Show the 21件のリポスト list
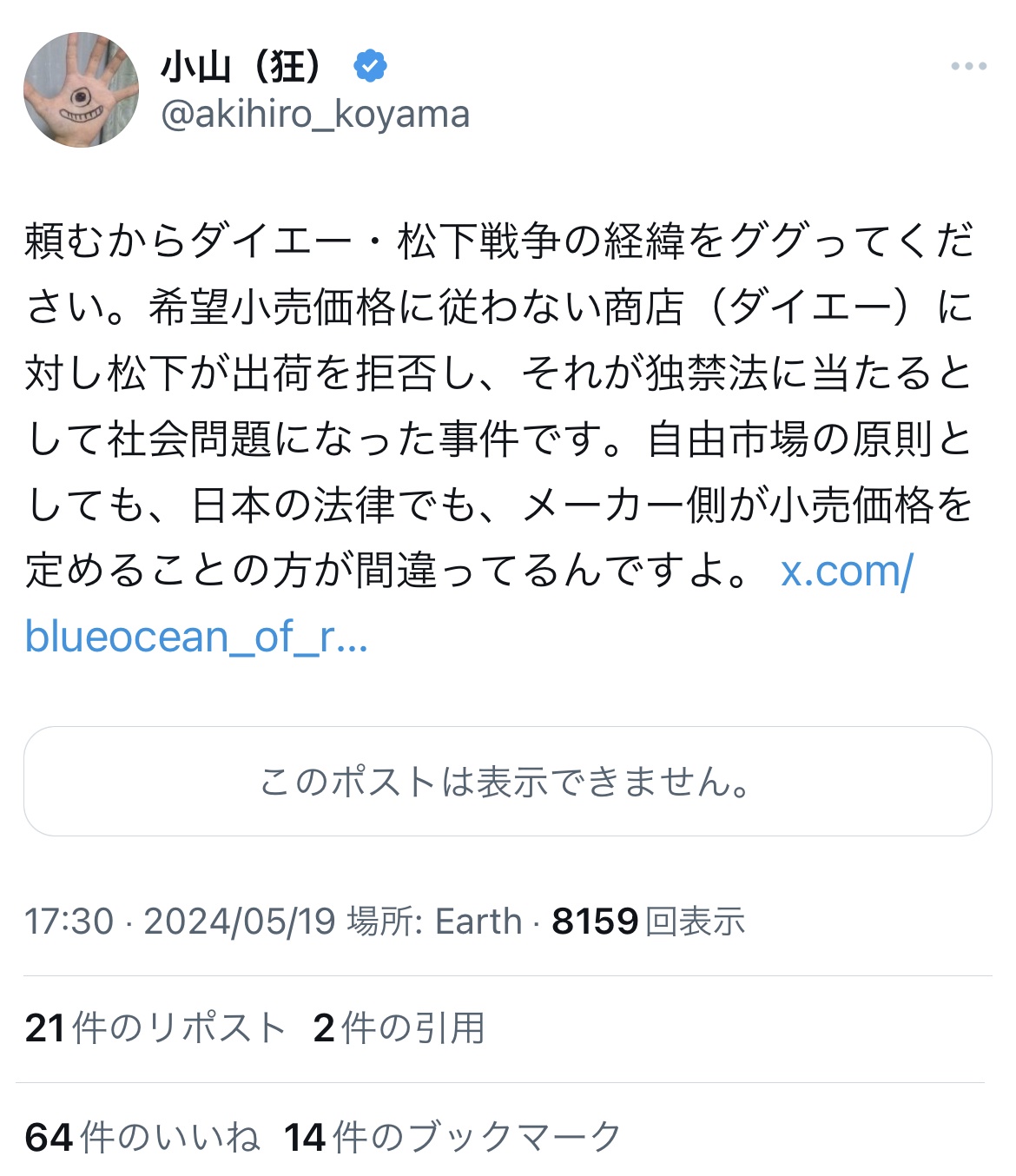The width and height of the screenshot is (1016, 1176). pos(155,1028)
